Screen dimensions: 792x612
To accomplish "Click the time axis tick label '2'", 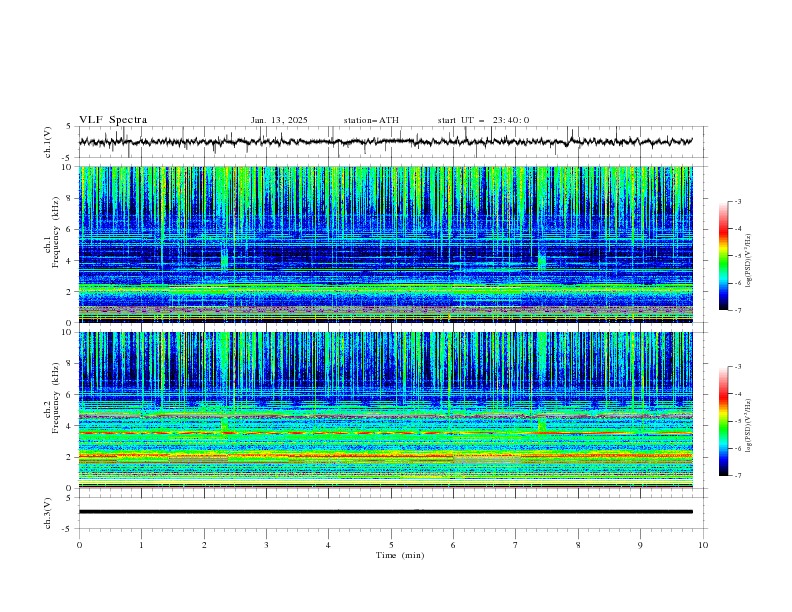I will [204, 545].
